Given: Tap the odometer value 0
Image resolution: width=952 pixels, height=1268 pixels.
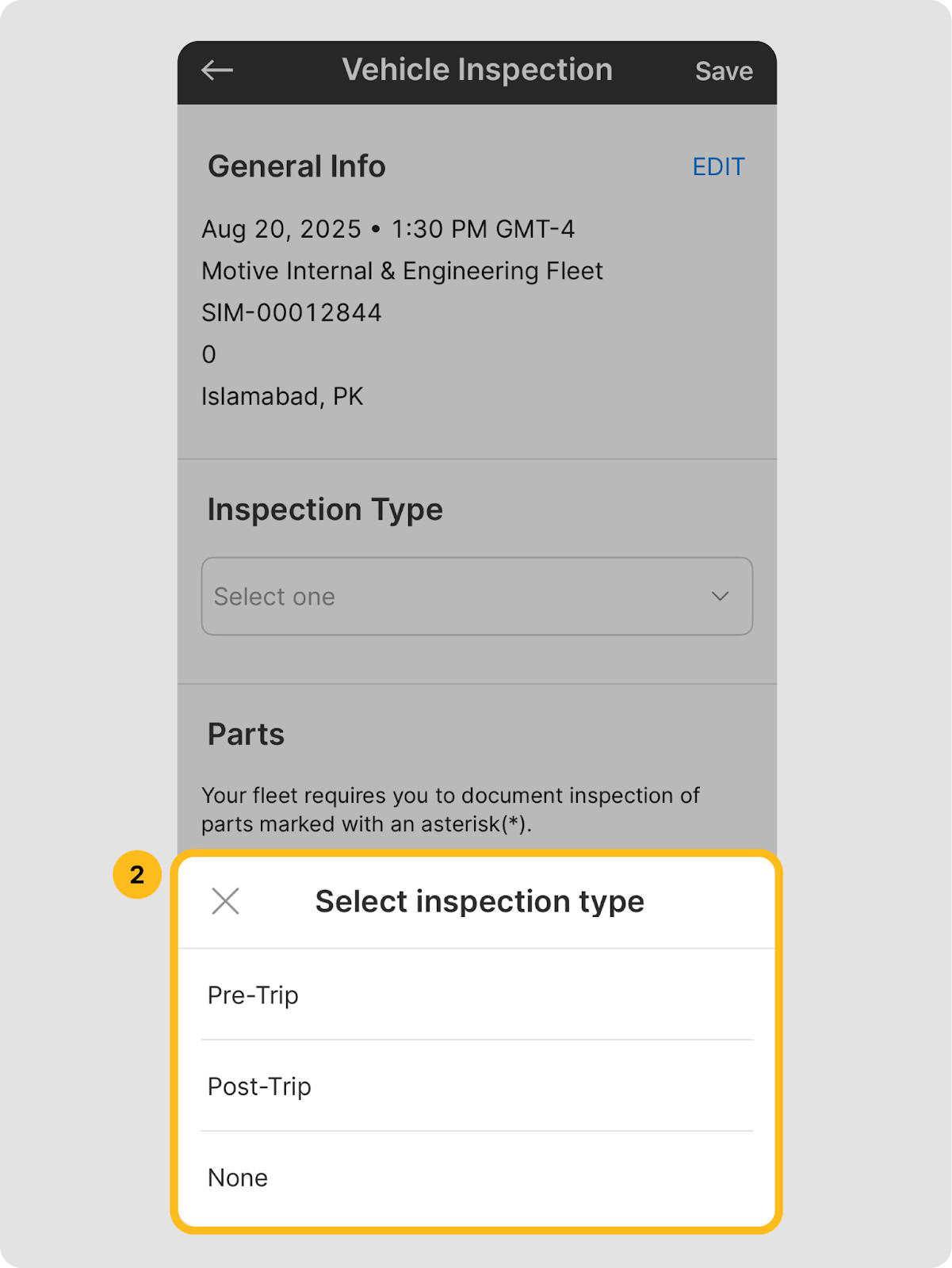Looking at the screenshot, I should [x=209, y=354].
